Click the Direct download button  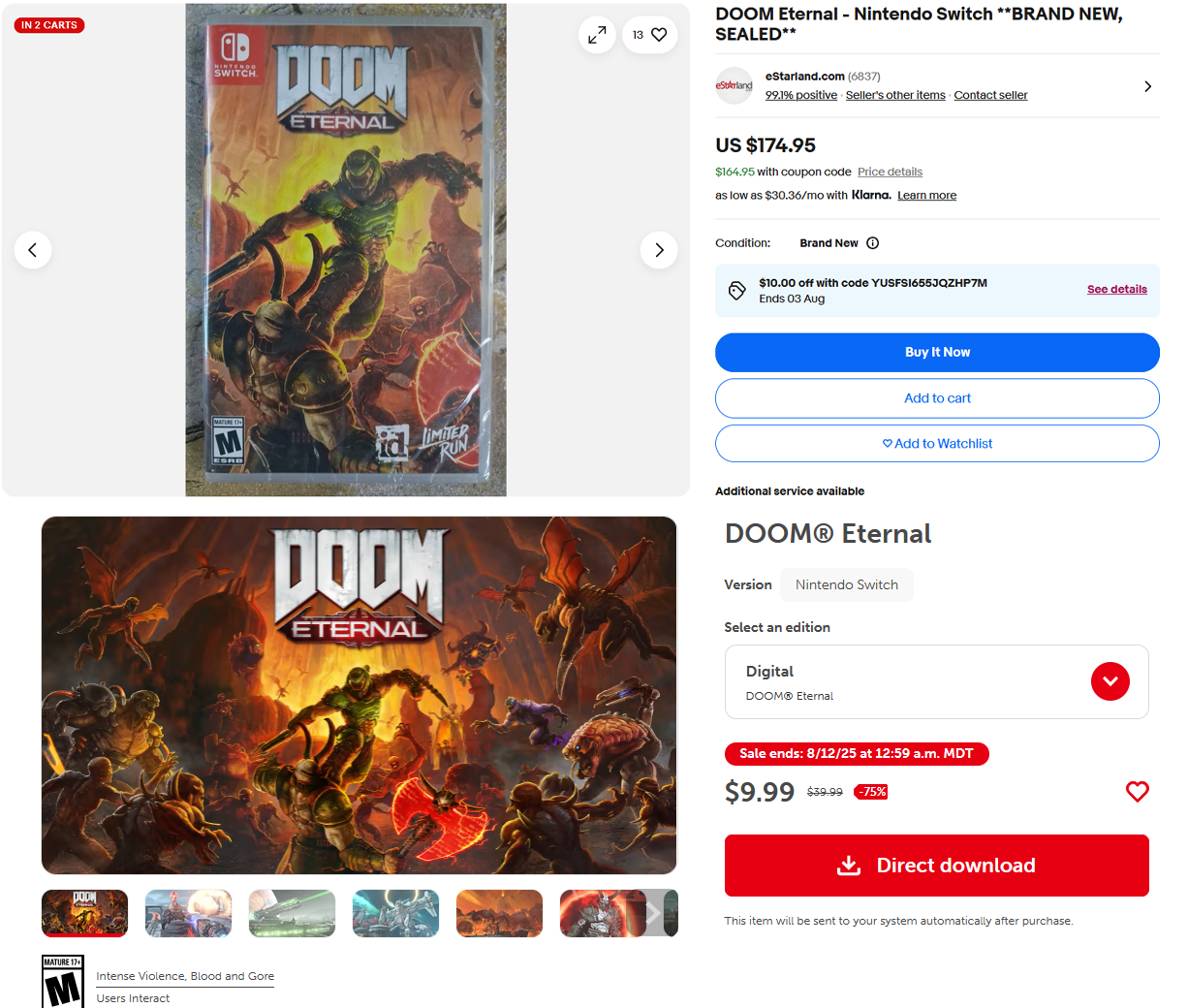(x=936, y=866)
